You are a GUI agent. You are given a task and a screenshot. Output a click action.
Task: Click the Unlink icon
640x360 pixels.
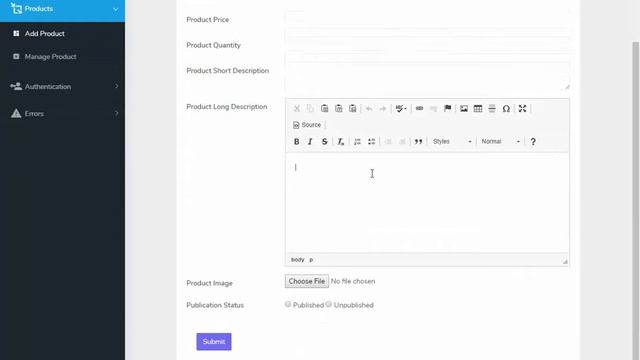coord(433,109)
